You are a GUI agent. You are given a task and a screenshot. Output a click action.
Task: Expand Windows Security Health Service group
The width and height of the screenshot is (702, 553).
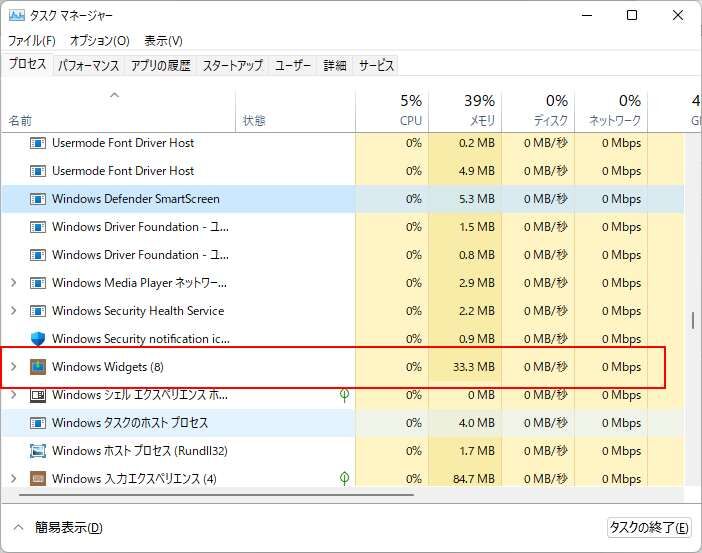(x=13, y=311)
